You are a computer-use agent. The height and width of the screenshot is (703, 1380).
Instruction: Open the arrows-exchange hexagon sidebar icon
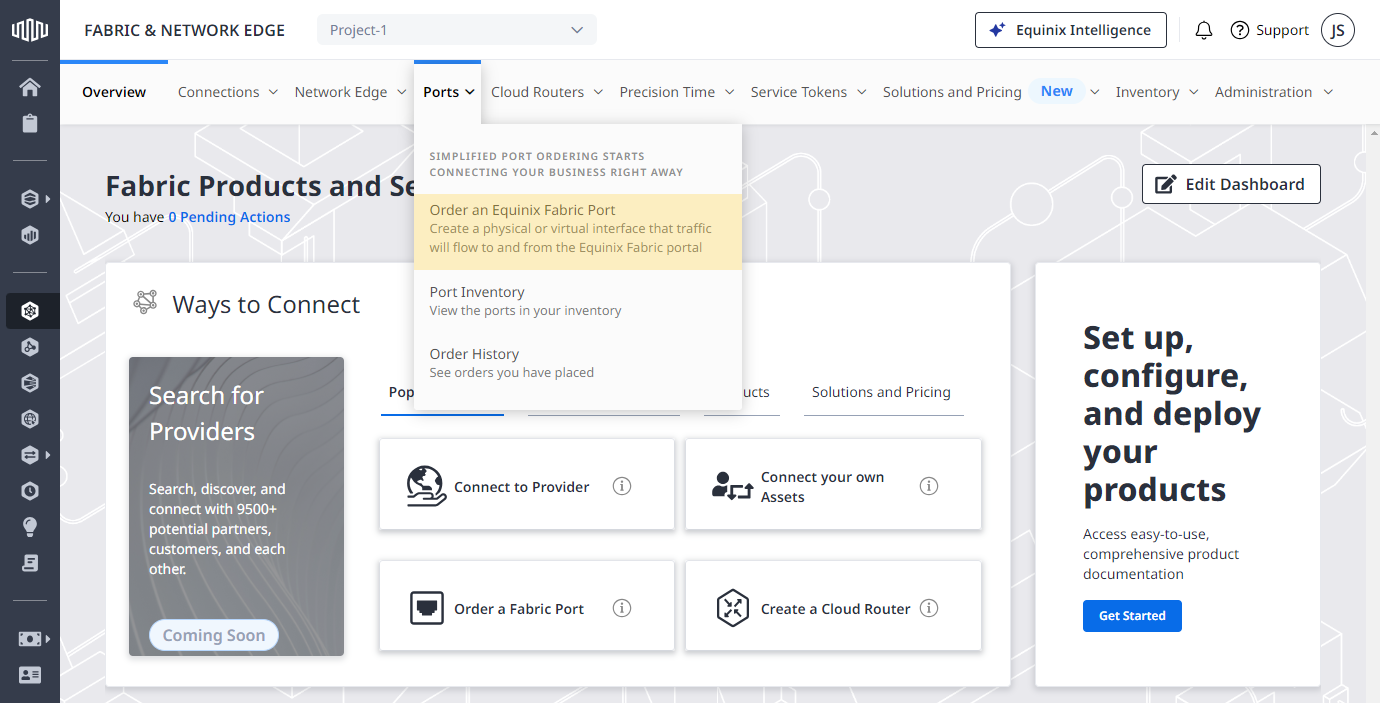pos(30,455)
